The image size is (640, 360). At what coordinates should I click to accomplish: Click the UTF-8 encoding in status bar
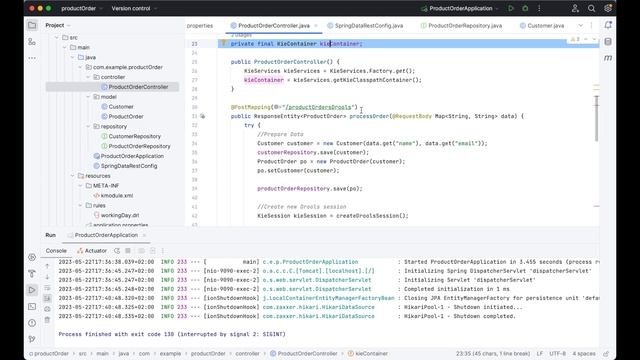[x=558, y=353]
